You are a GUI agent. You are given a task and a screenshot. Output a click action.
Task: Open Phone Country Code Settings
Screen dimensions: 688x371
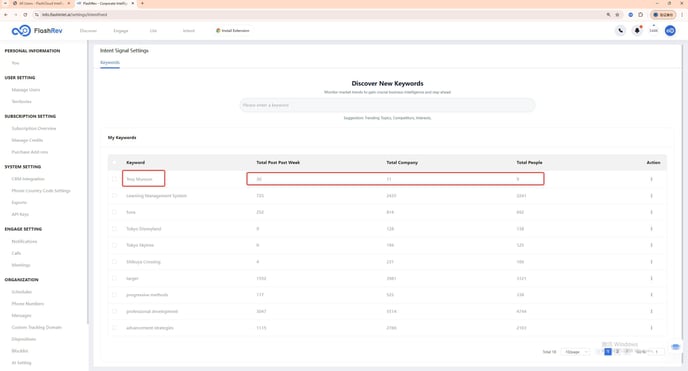click(x=41, y=191)
